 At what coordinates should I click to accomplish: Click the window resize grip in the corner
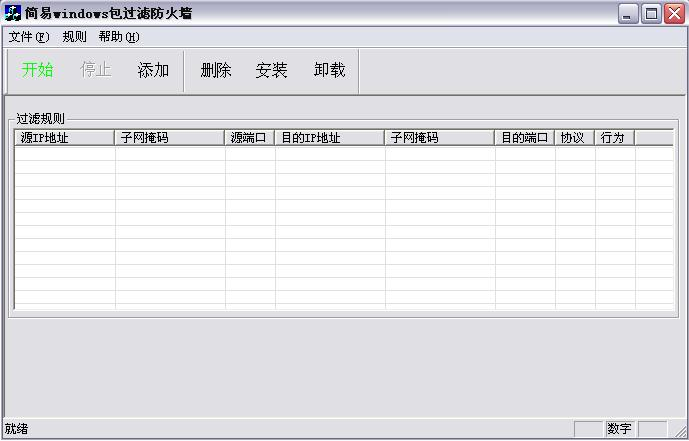681,430
